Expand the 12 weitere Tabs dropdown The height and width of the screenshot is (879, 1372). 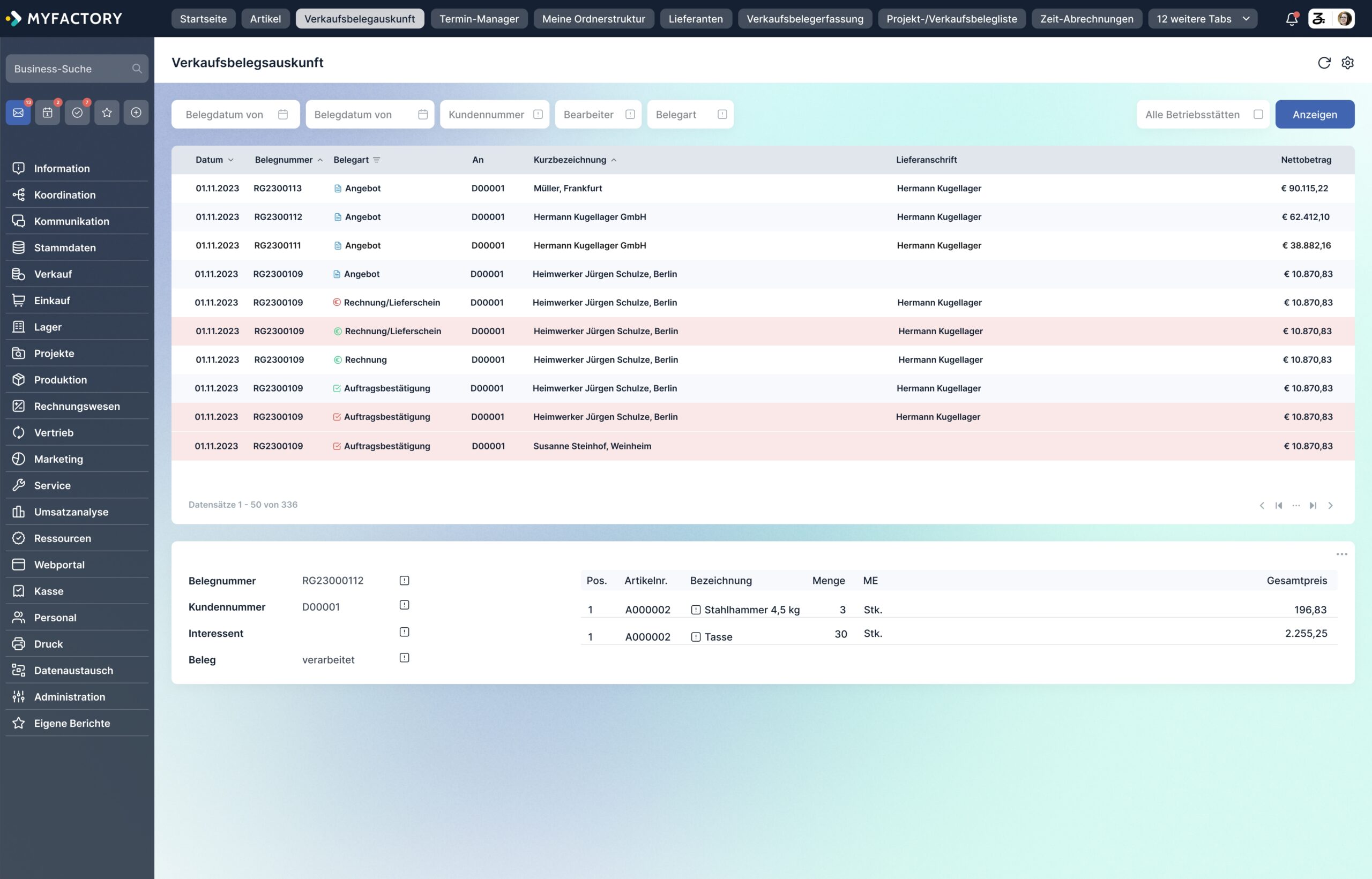coord(1202,19)
